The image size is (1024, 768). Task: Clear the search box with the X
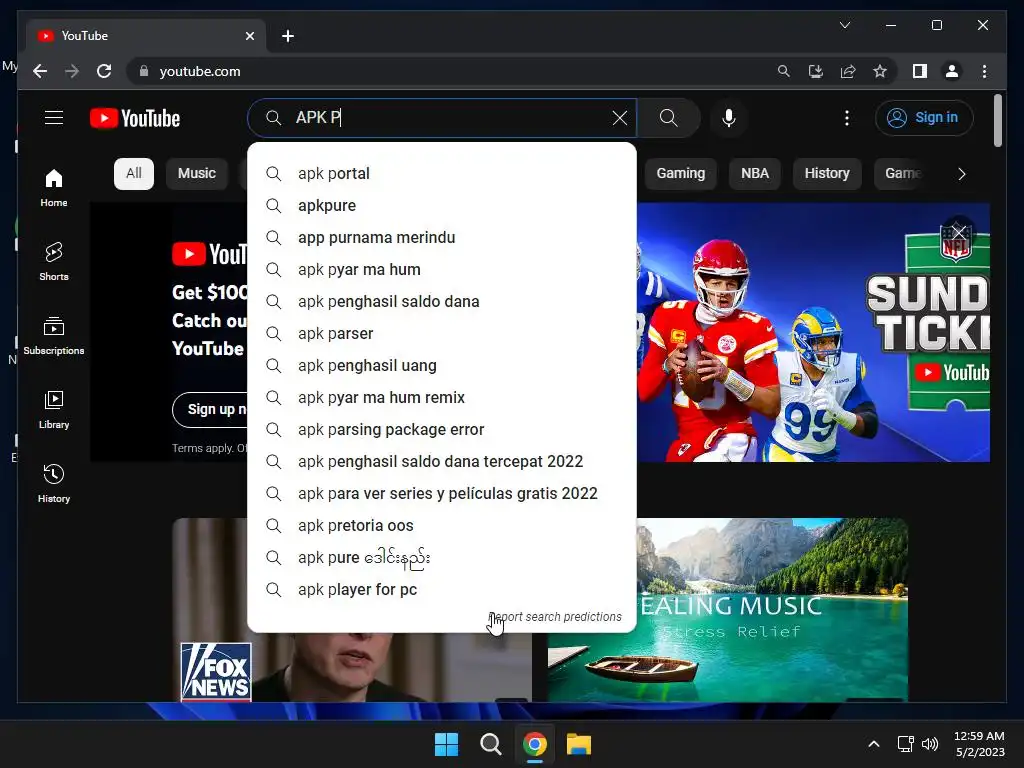619,118
